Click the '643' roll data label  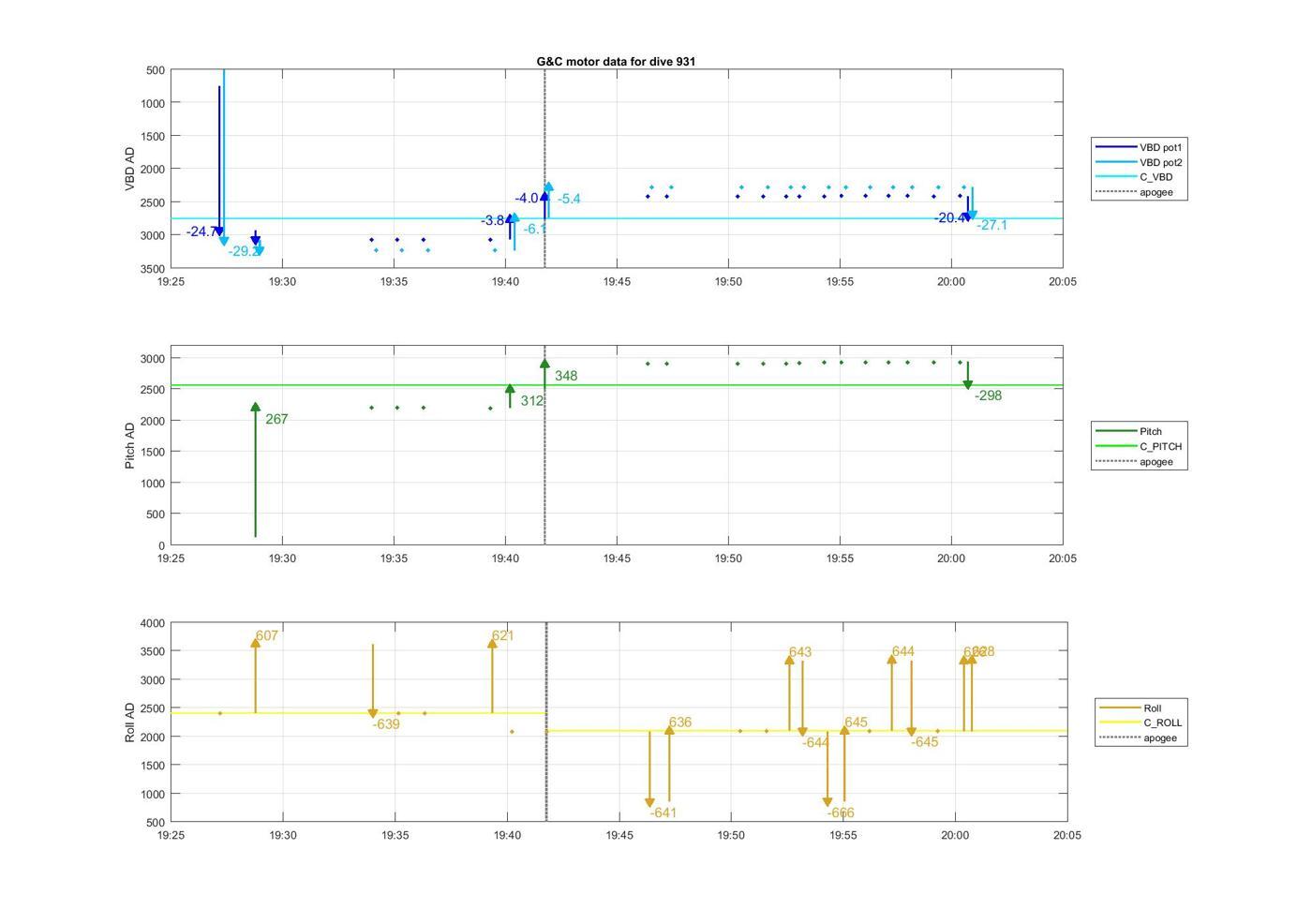pos(800,652)
